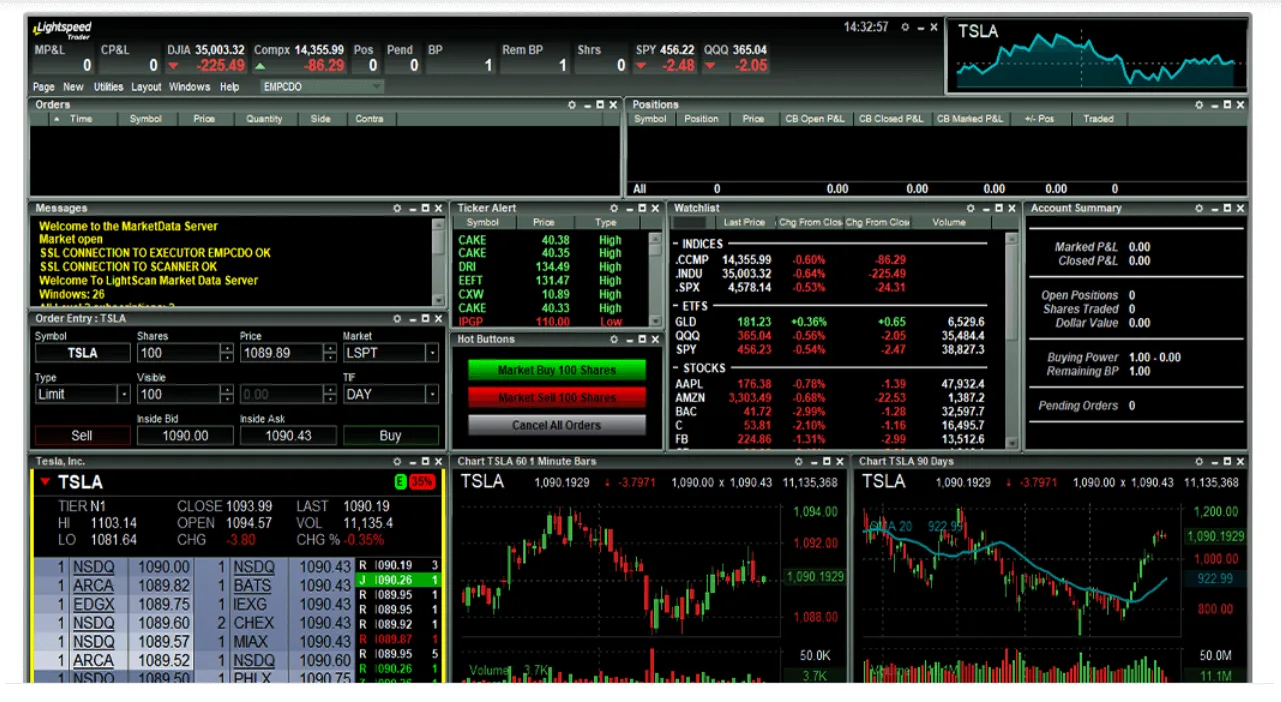Open the Market dropdown showing LSPT
The height and width of the screenshot is (702, 1281).
point(432,353)
